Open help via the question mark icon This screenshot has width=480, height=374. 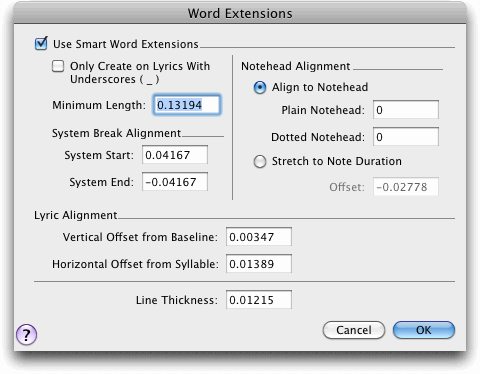tap(26, 334)
